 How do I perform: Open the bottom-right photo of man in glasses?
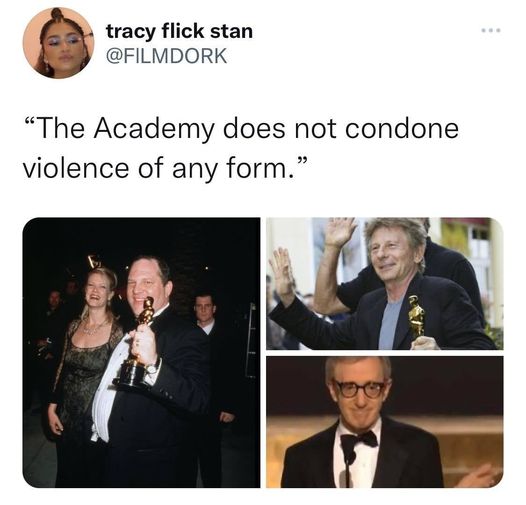[x=385, y=422]
